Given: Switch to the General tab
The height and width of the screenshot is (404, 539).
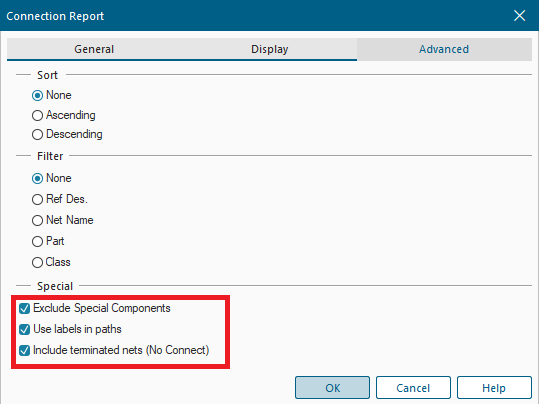Looking at the screenshot, I should coord(94,49).
